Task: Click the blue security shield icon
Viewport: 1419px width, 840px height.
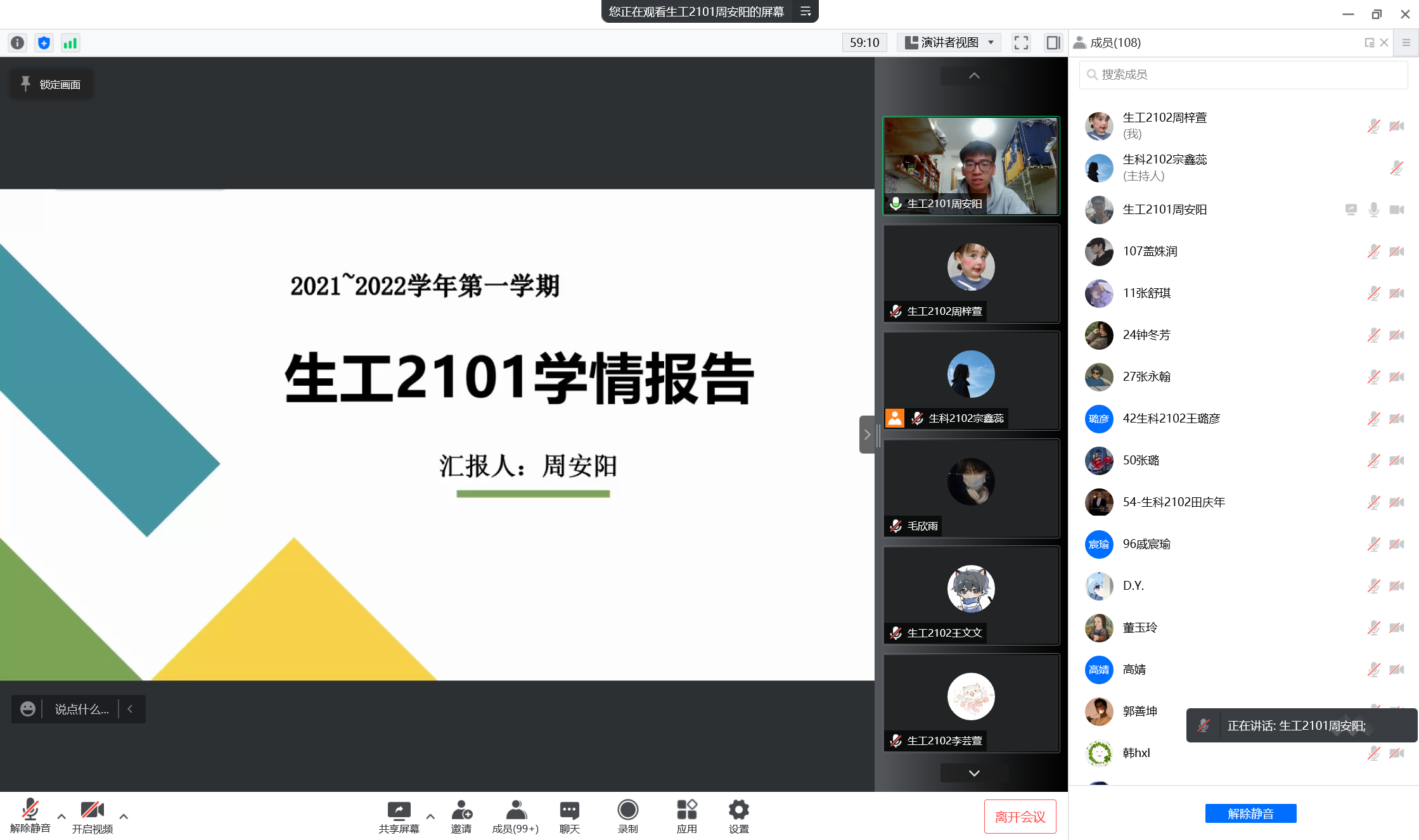Action: tap(44, 42)
